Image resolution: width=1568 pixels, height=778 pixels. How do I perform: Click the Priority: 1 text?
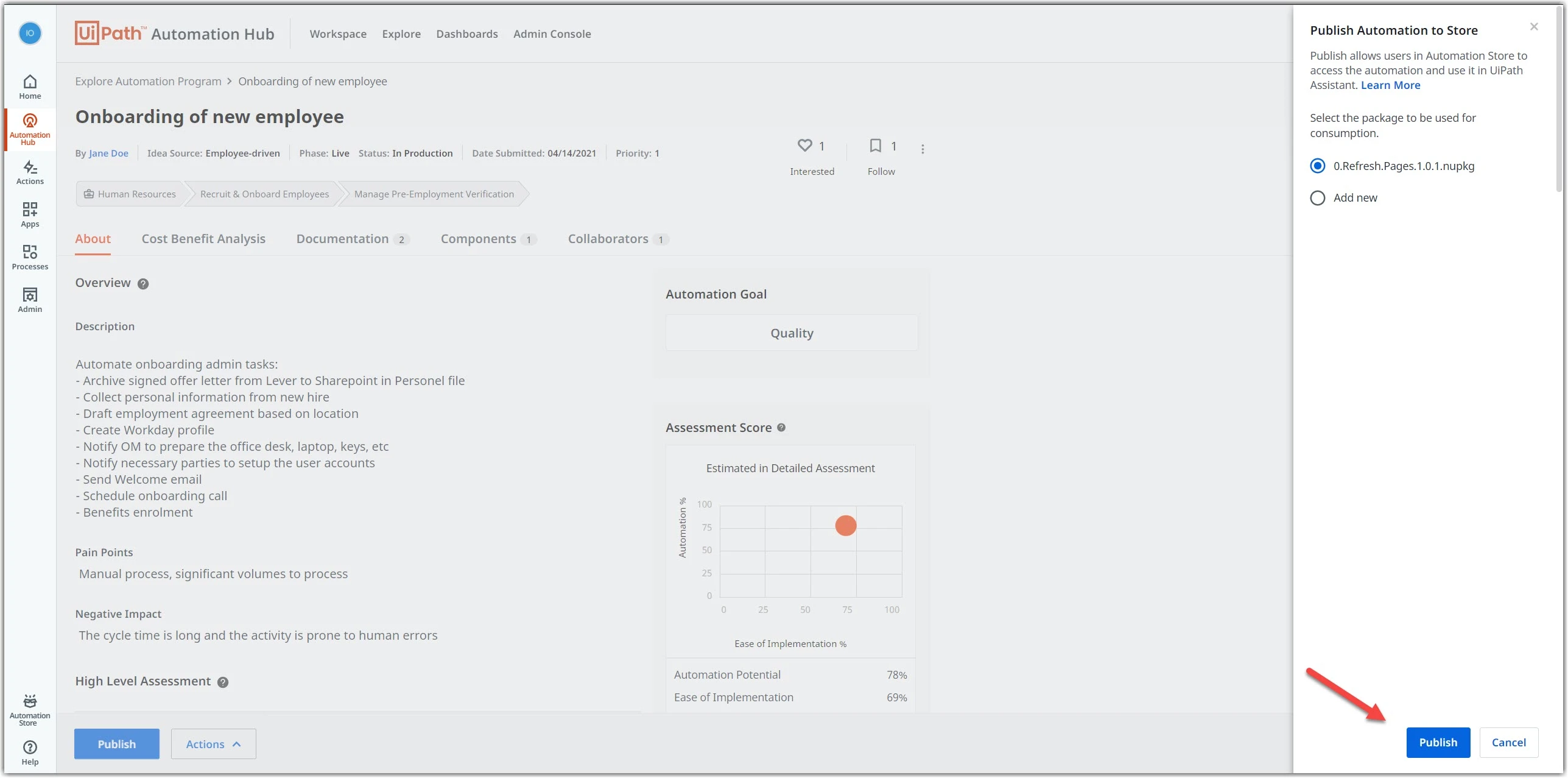tap(638, 154)
